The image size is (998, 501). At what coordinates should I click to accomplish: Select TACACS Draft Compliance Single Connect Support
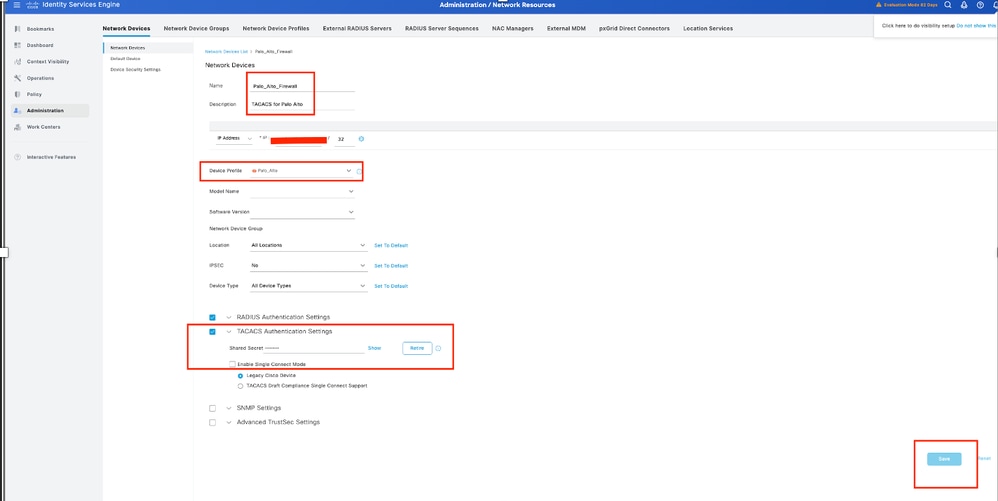point(240,386)
